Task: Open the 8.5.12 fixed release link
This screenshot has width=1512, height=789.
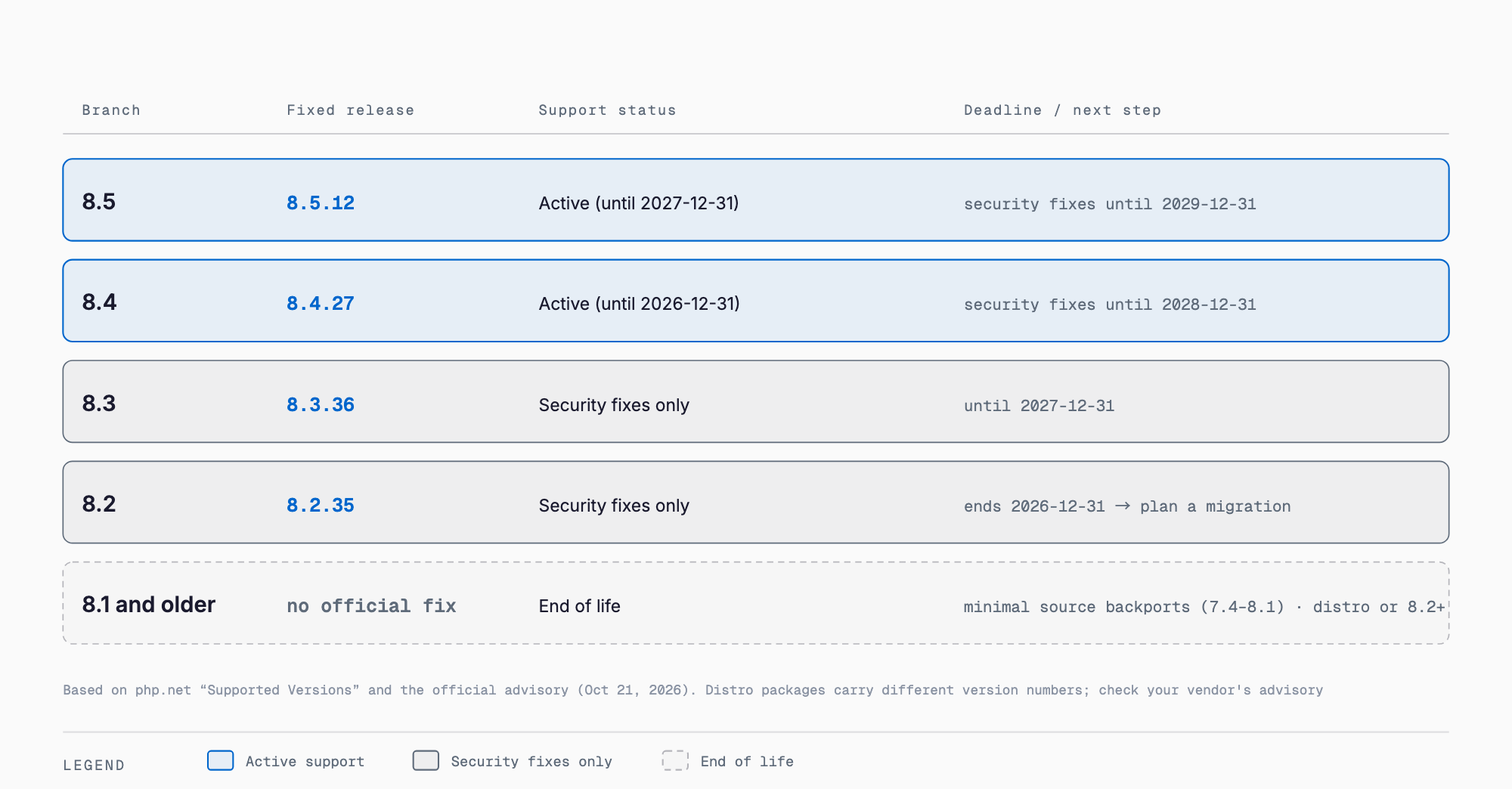Action: [321, 203]
